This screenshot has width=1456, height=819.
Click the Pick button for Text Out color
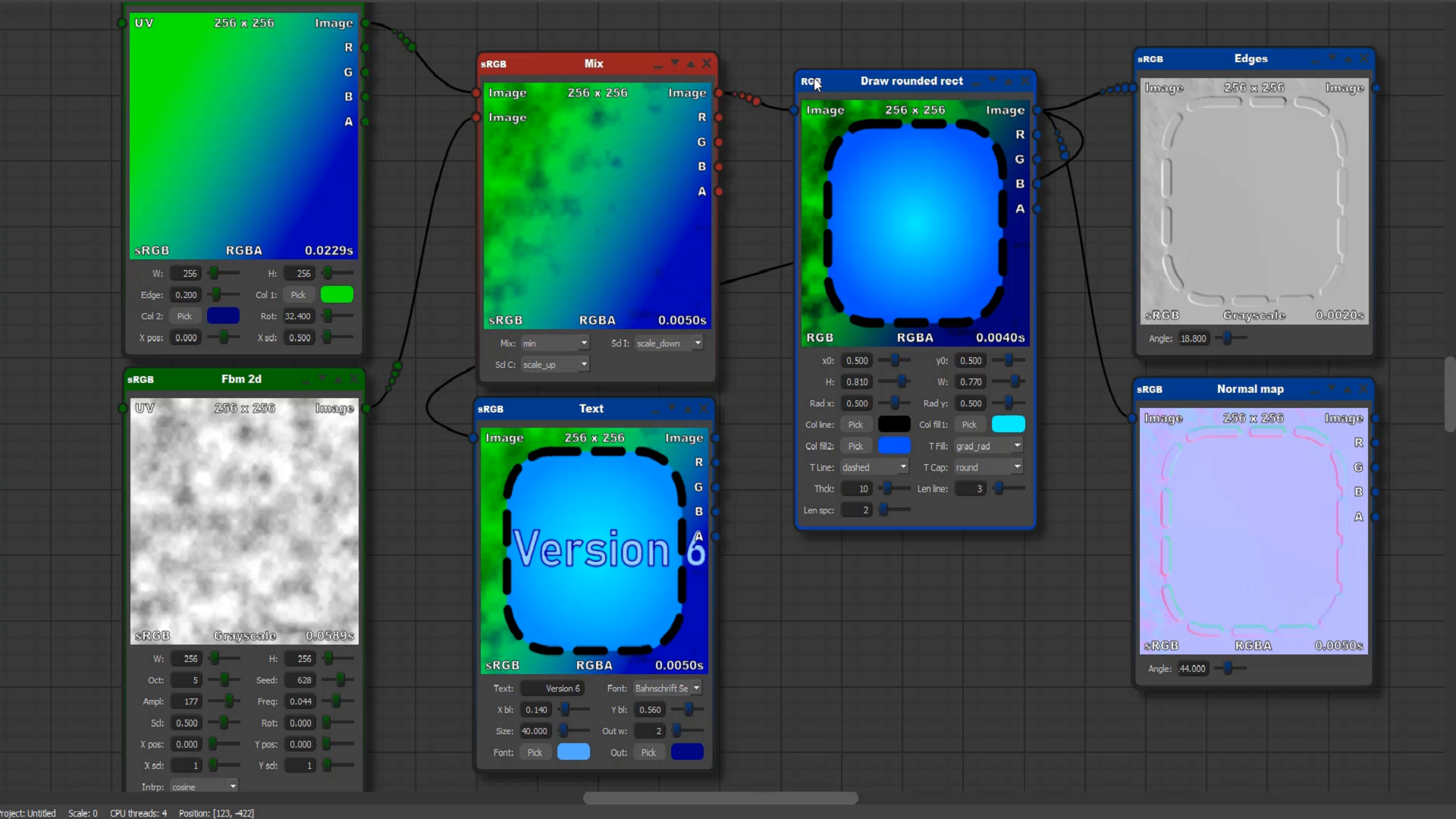[x=648, y=752]
